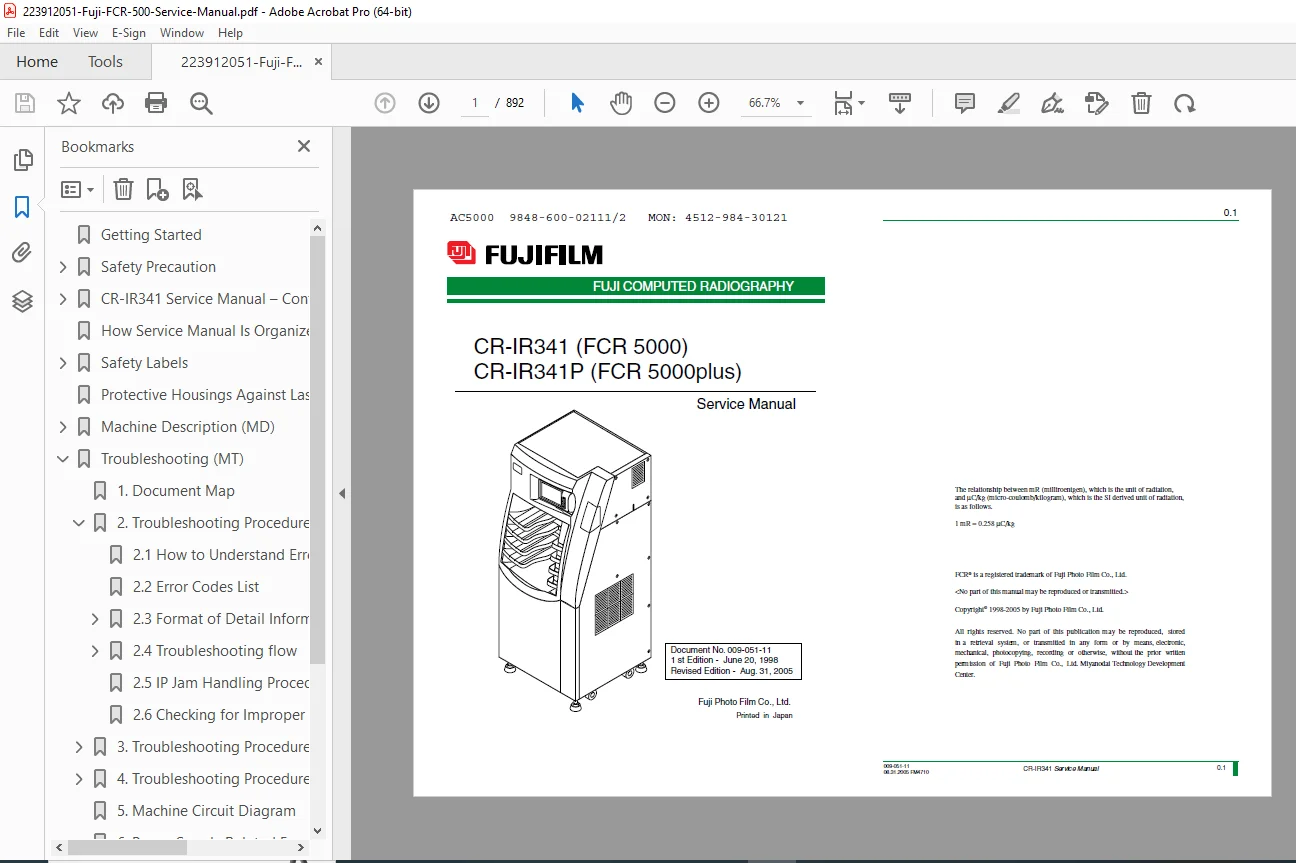Click the bookmarks panel vertical scrollbar
This screenshot has width=1296, height=863.
(x=318, y=450)
